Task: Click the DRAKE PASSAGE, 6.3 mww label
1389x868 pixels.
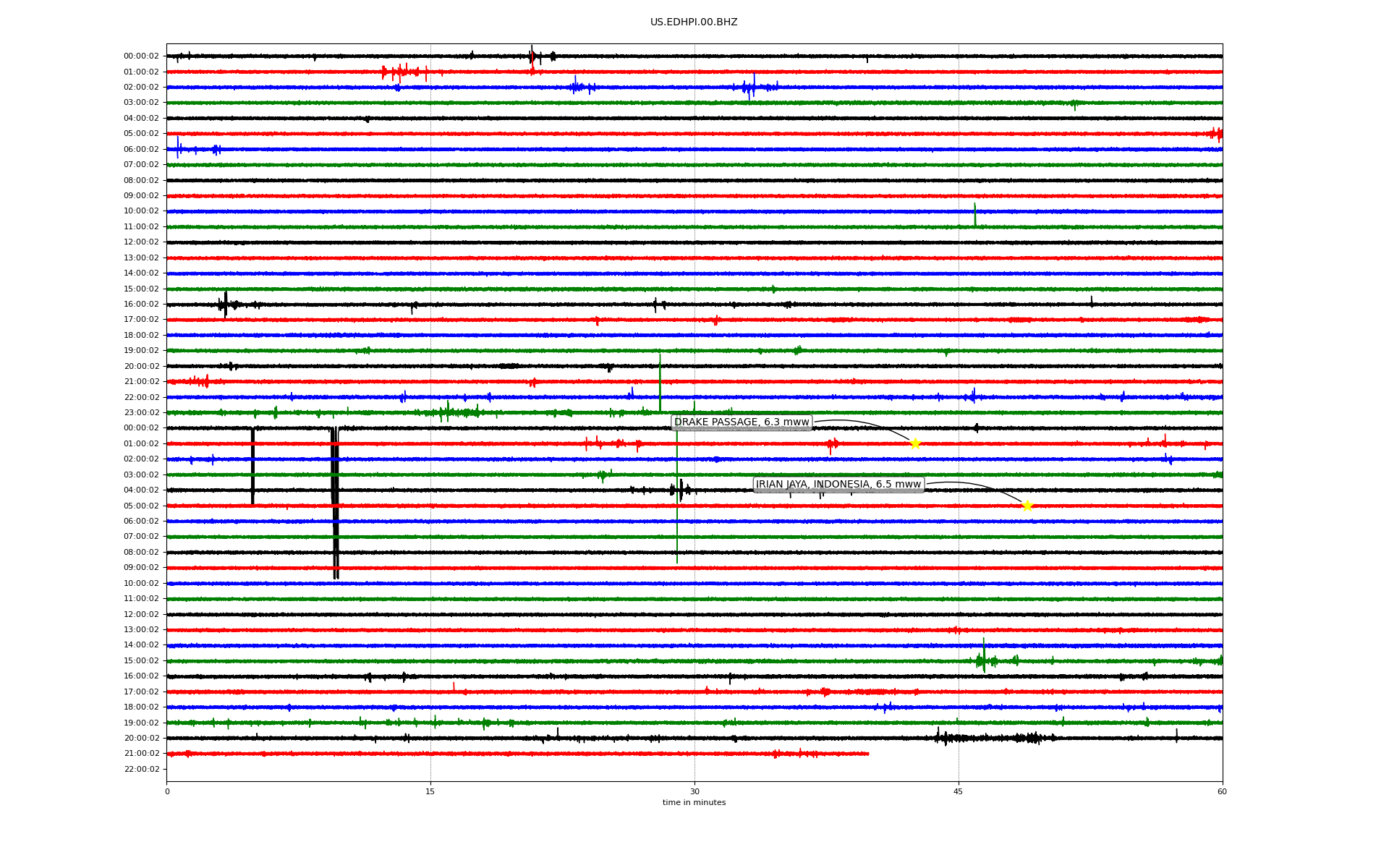Action: pos(742,422)
